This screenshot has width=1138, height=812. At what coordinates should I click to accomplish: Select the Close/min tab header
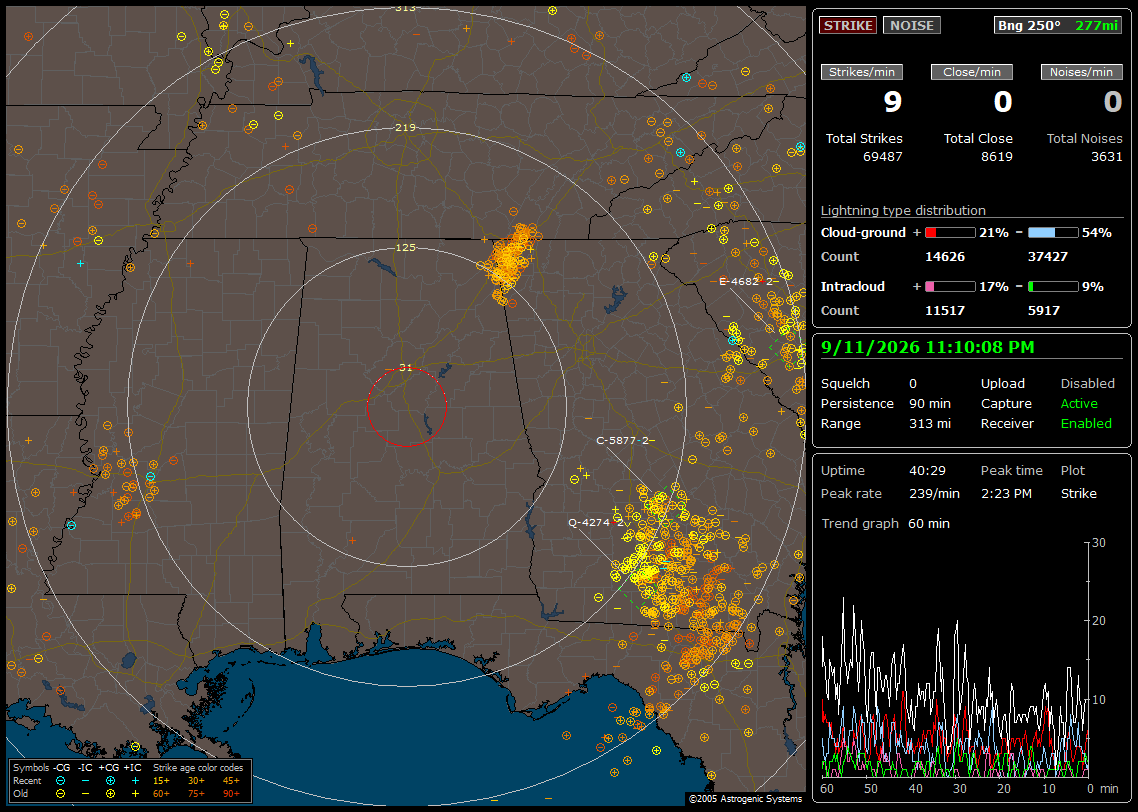[972, 72]
